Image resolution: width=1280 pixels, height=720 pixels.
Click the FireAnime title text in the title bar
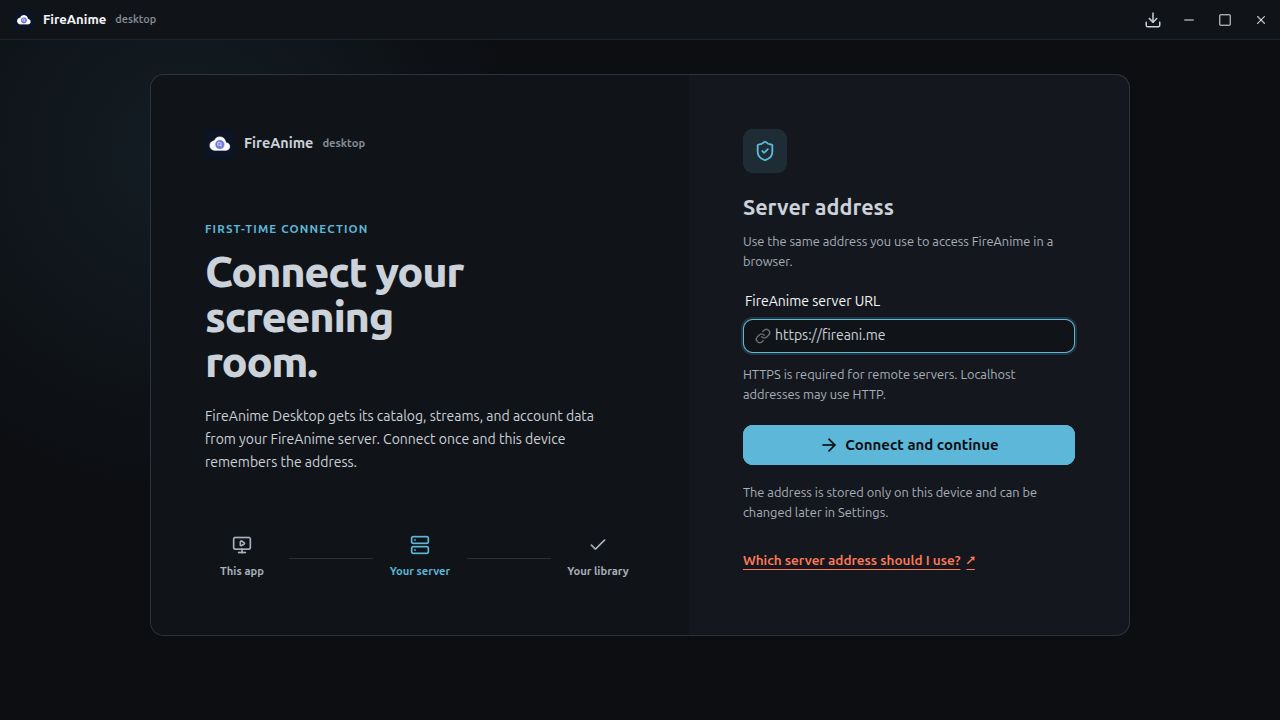click(74, 20)
